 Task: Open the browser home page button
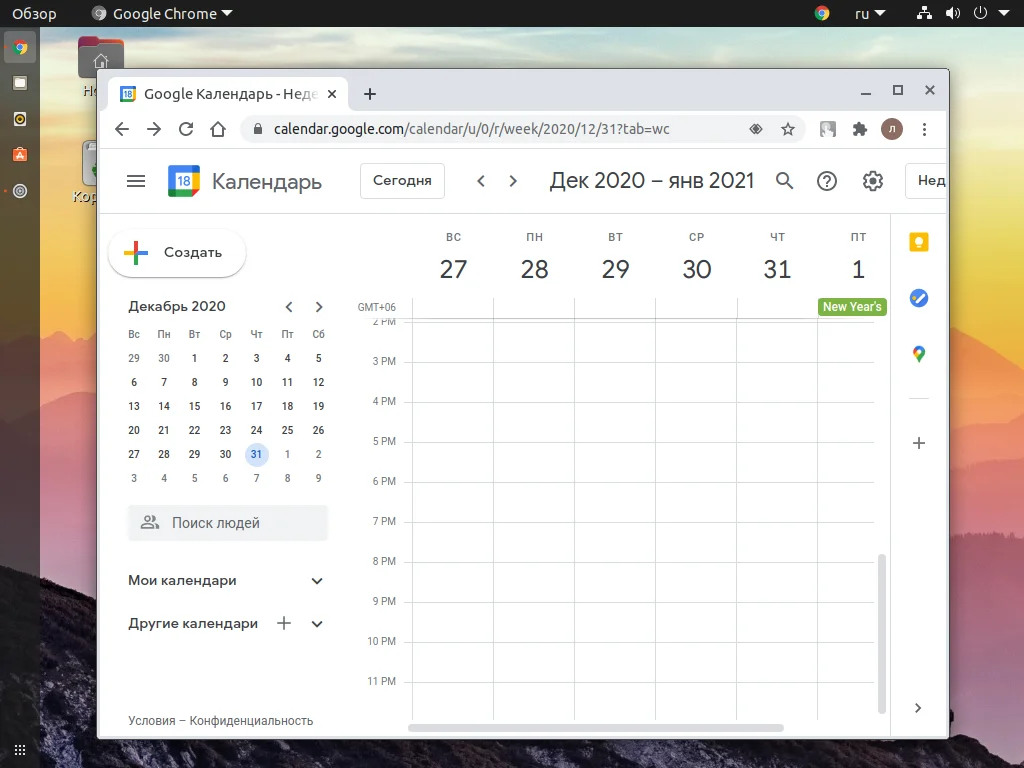pyautogui.click(x=218, y=129)
